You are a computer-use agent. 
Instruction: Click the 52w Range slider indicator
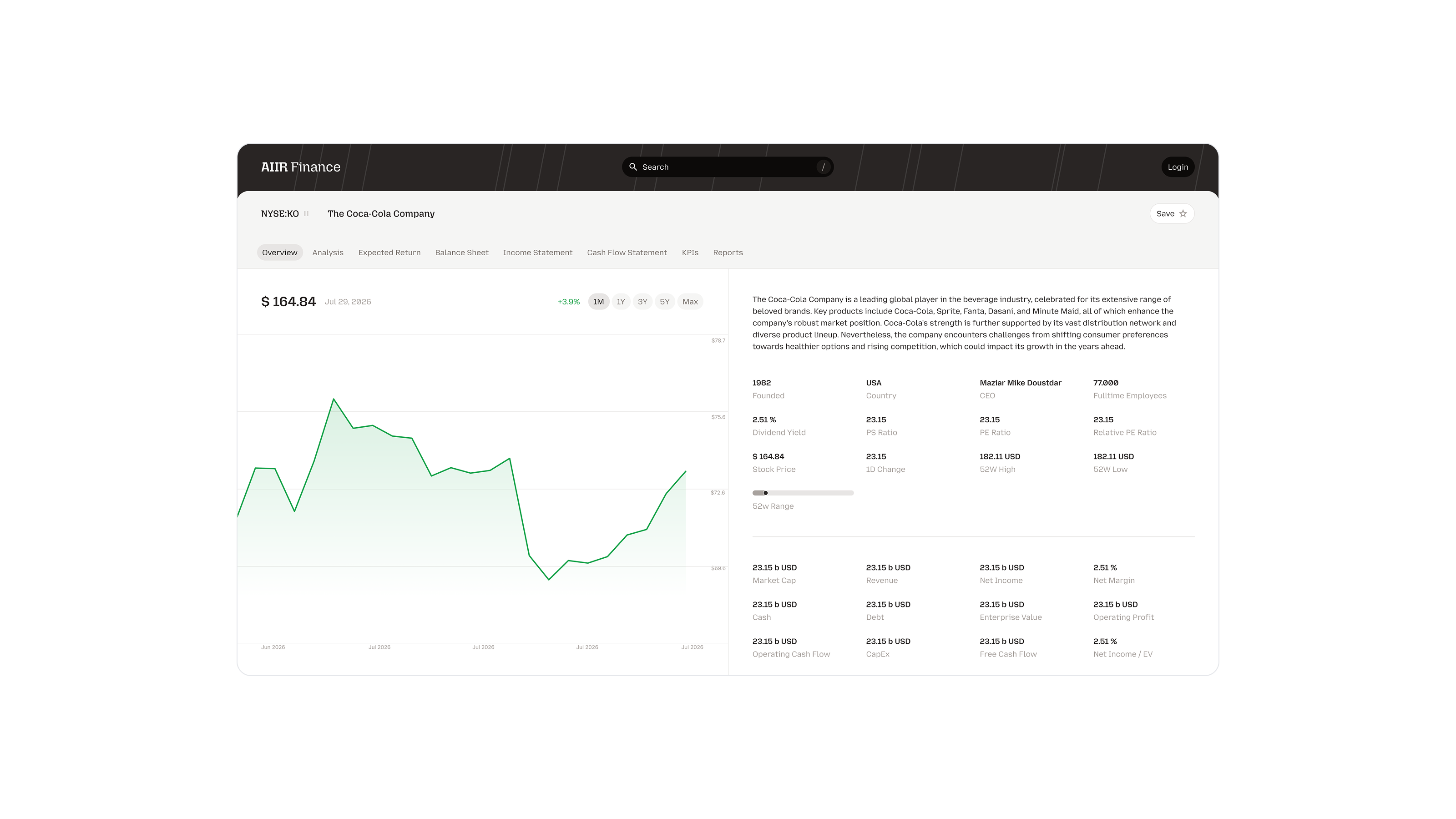[x=765, y=493]
